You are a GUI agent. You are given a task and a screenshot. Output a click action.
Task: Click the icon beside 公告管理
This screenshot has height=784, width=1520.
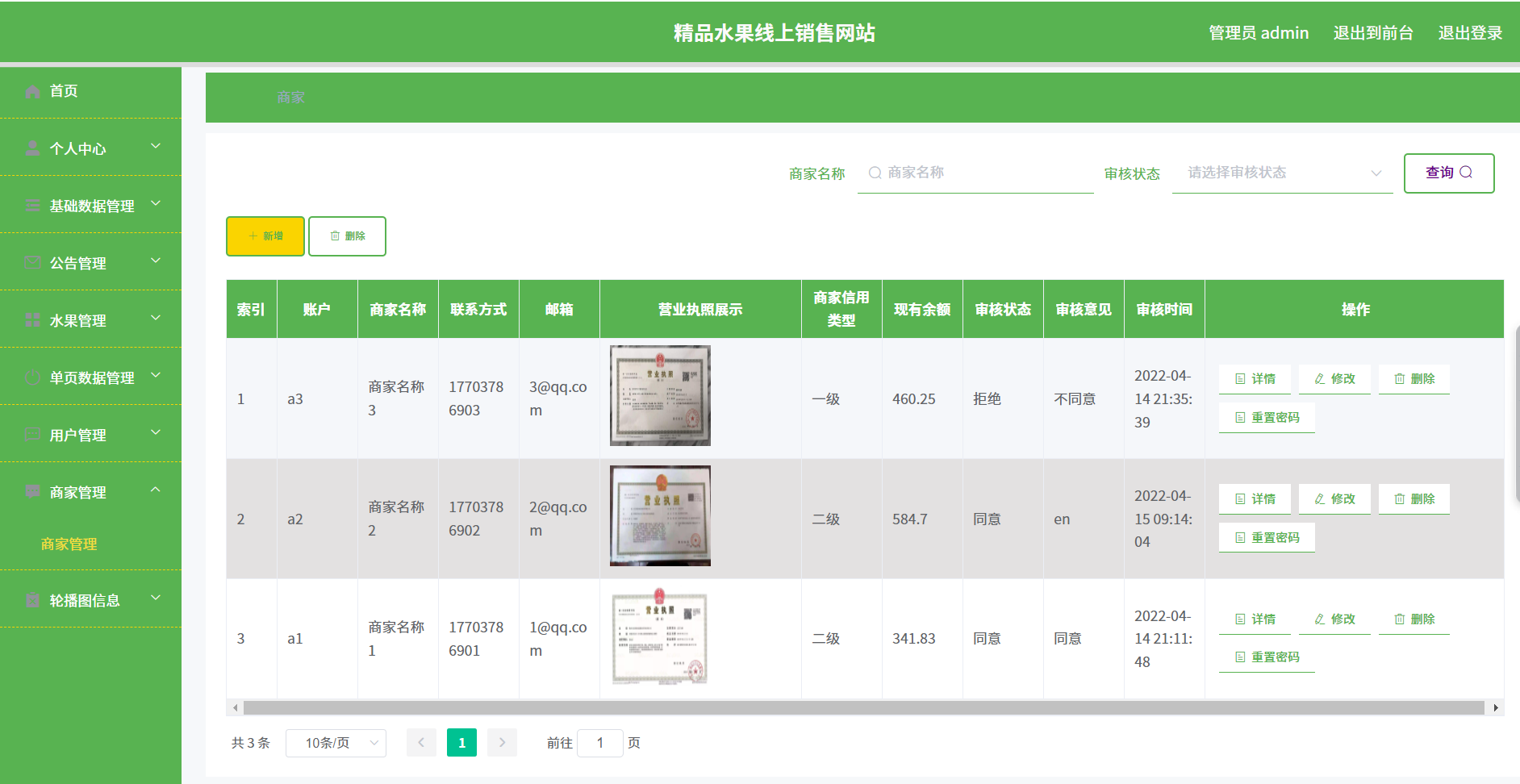[x=32, y=263]
